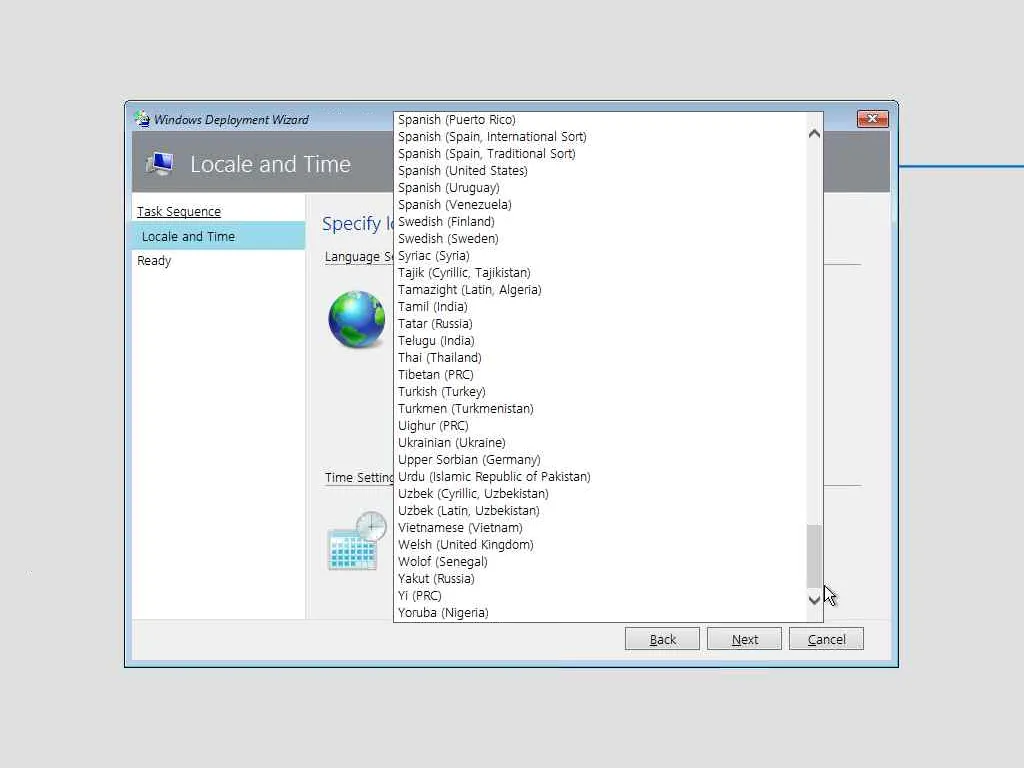Pick Swedish (Finland) in the list

click(x=601, y=221)
